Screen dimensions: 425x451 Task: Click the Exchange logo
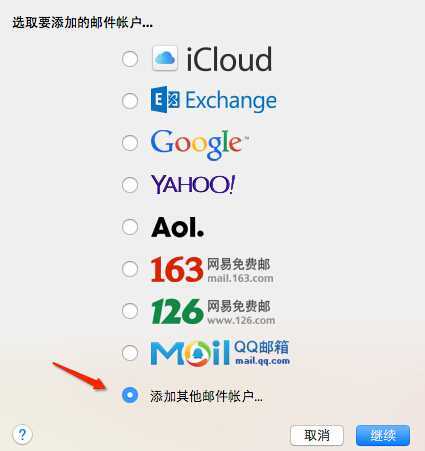tap(214, 100)
